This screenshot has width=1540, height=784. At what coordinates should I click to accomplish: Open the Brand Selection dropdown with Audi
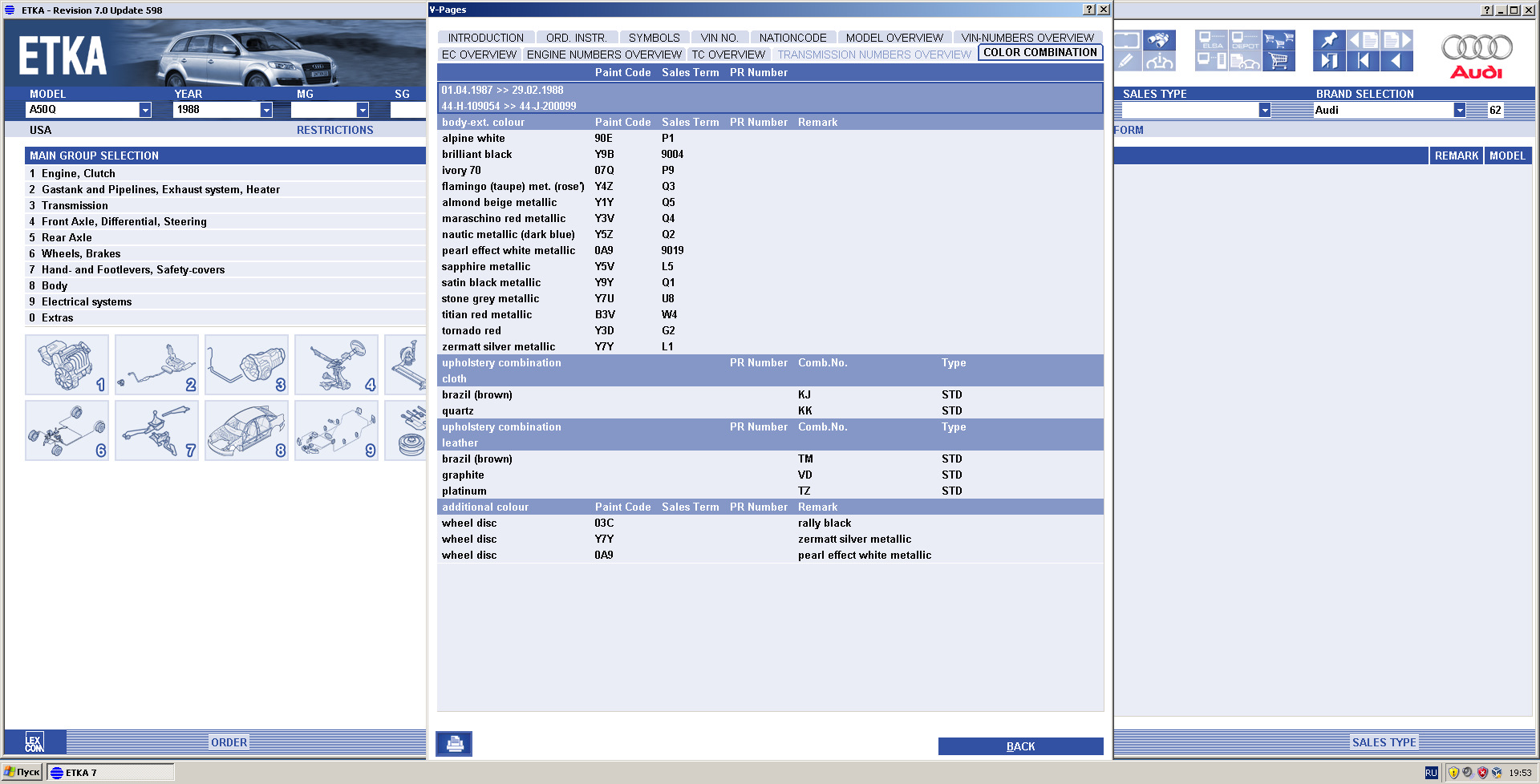(x=1459, y=111)
